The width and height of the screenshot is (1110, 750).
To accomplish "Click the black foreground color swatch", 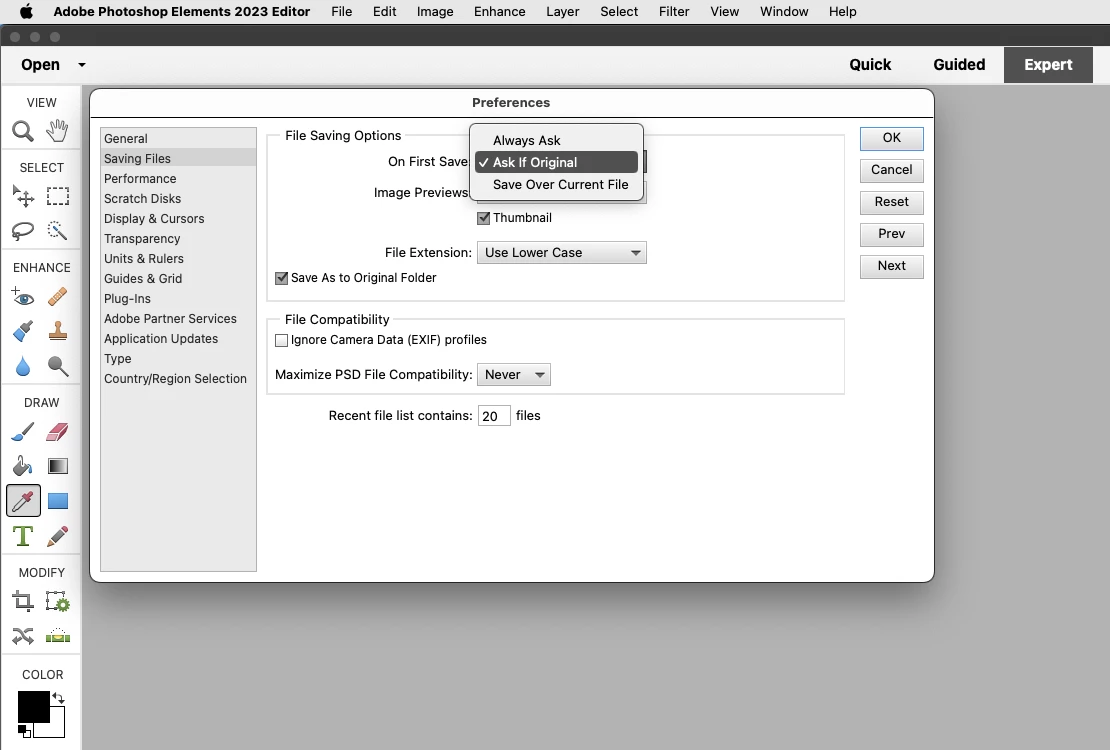I will pos(33,707).
